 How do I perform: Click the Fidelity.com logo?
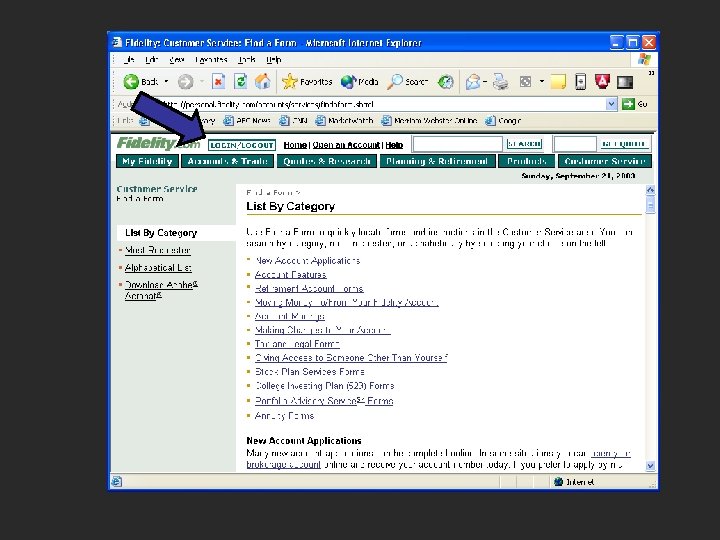pos(158,143)
